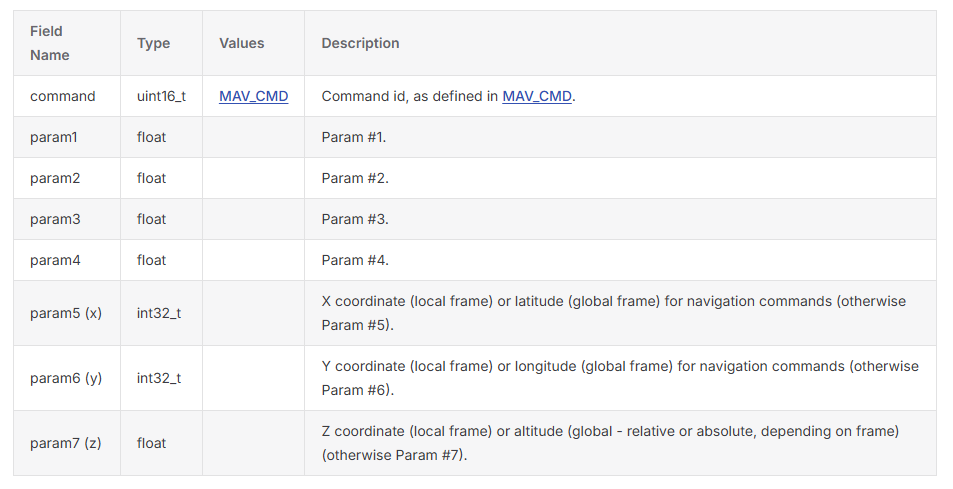Select the param1 field name cell
Image resolution: width=953 pixels, height=489 pixels.
(55, 137)
